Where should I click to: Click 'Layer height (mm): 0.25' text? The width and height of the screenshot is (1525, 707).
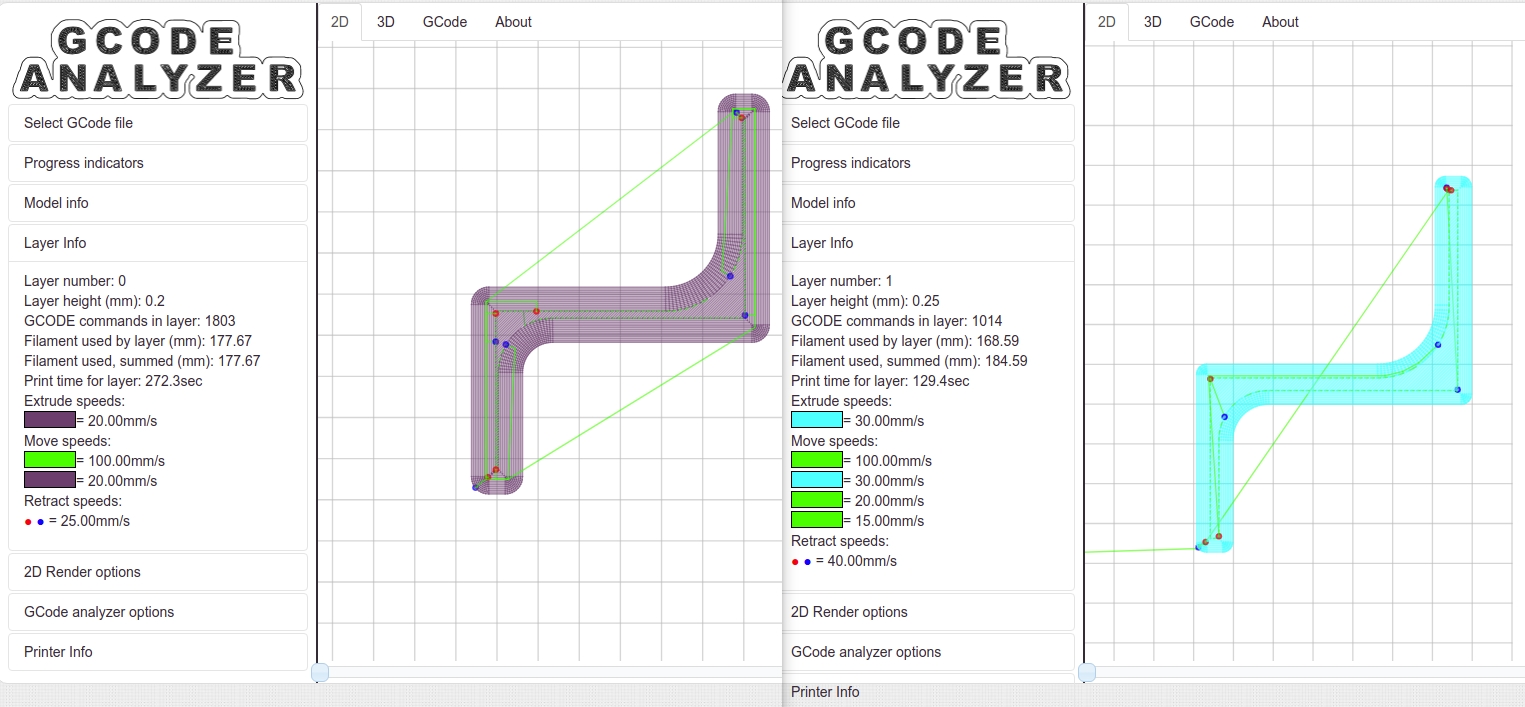pos(866,301)
